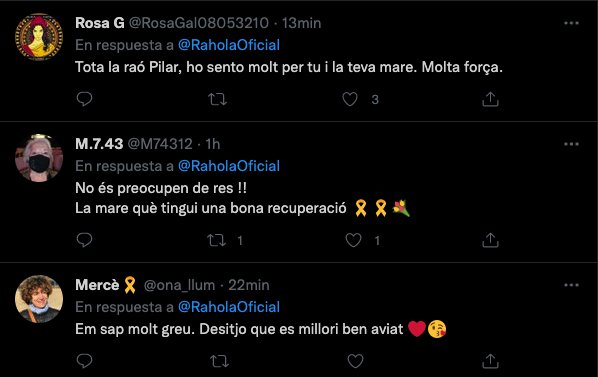Reply to M.7.43's tweet
Screen dimensions: 598x377
click(84, 240)
